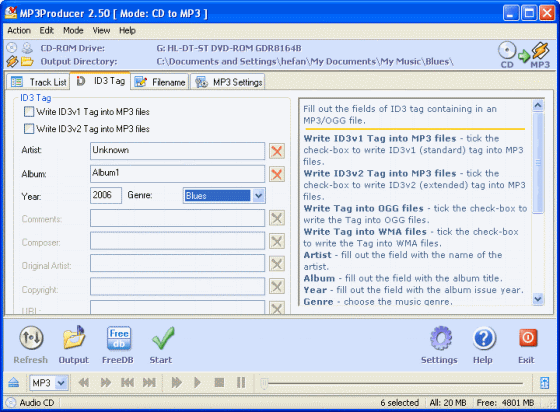Image resolution: width=560 pixels, height=412 pixels.
Task: Click the CD disc icon beside CD-ROM Drive
Action: 11,48
